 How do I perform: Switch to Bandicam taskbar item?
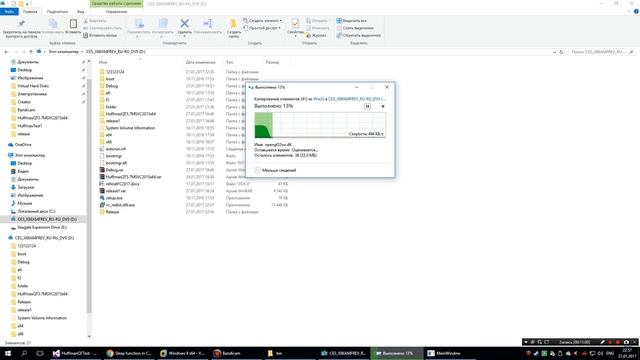click(237, 353)
